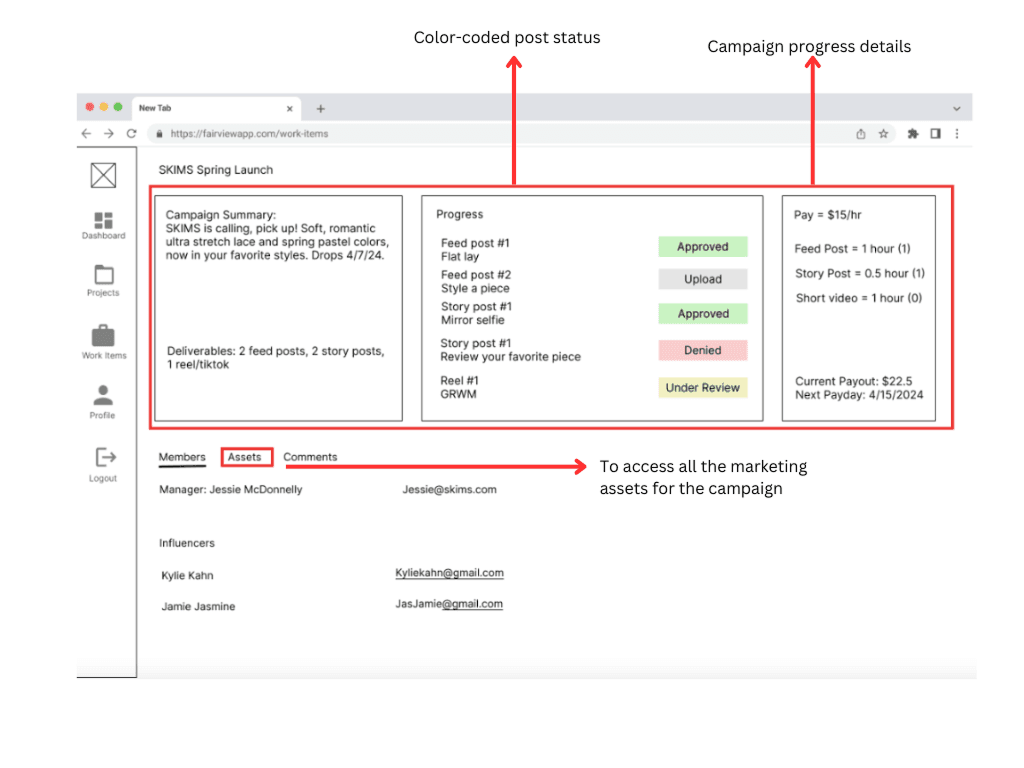
Task: Click the lock icon beside the URL
Action: point(159,134)
